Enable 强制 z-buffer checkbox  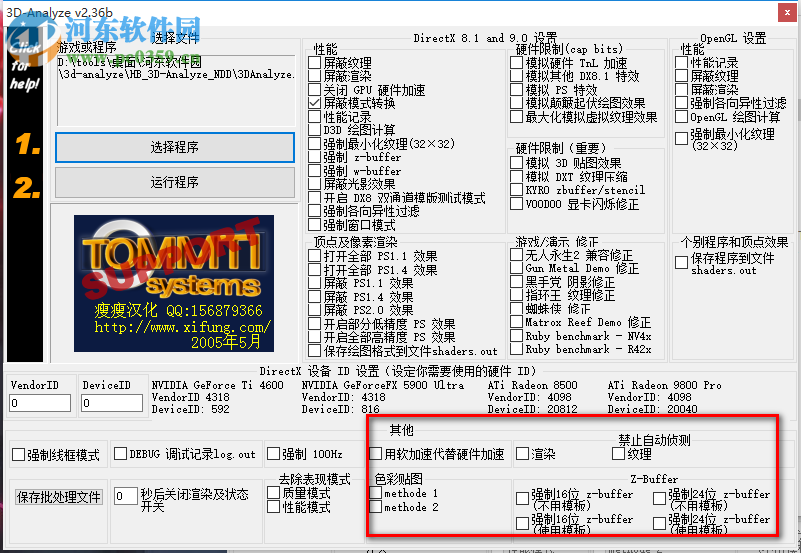(x=315, y=157)
